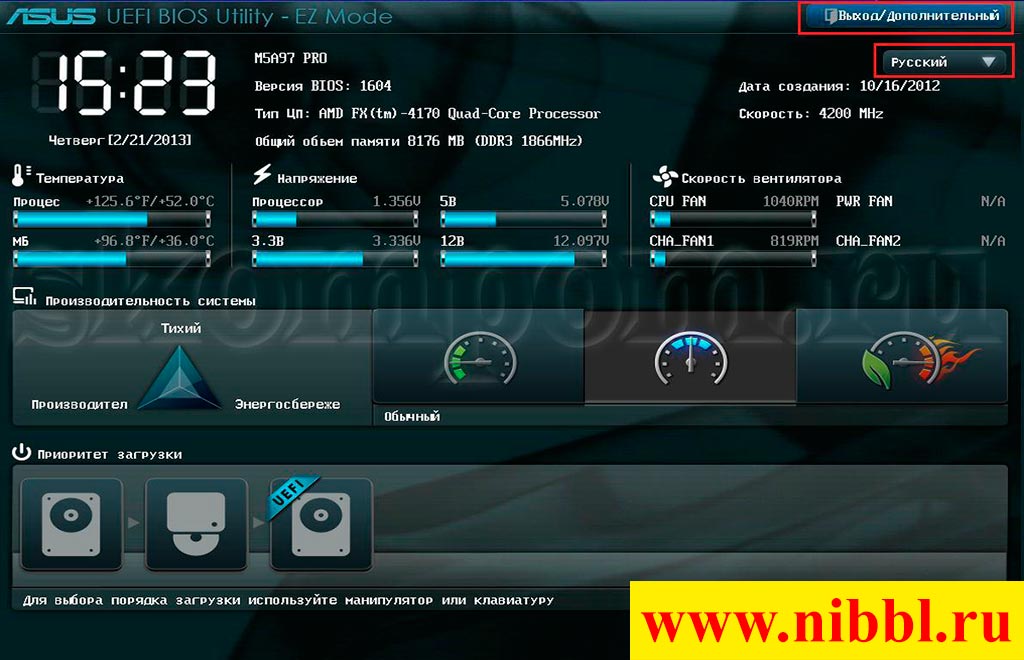The width and height of the screenshot is (1024, 660).
Task: Click the CPU FAN 1040RPM value
Action: pyautogui.click(x=790, y=202)
